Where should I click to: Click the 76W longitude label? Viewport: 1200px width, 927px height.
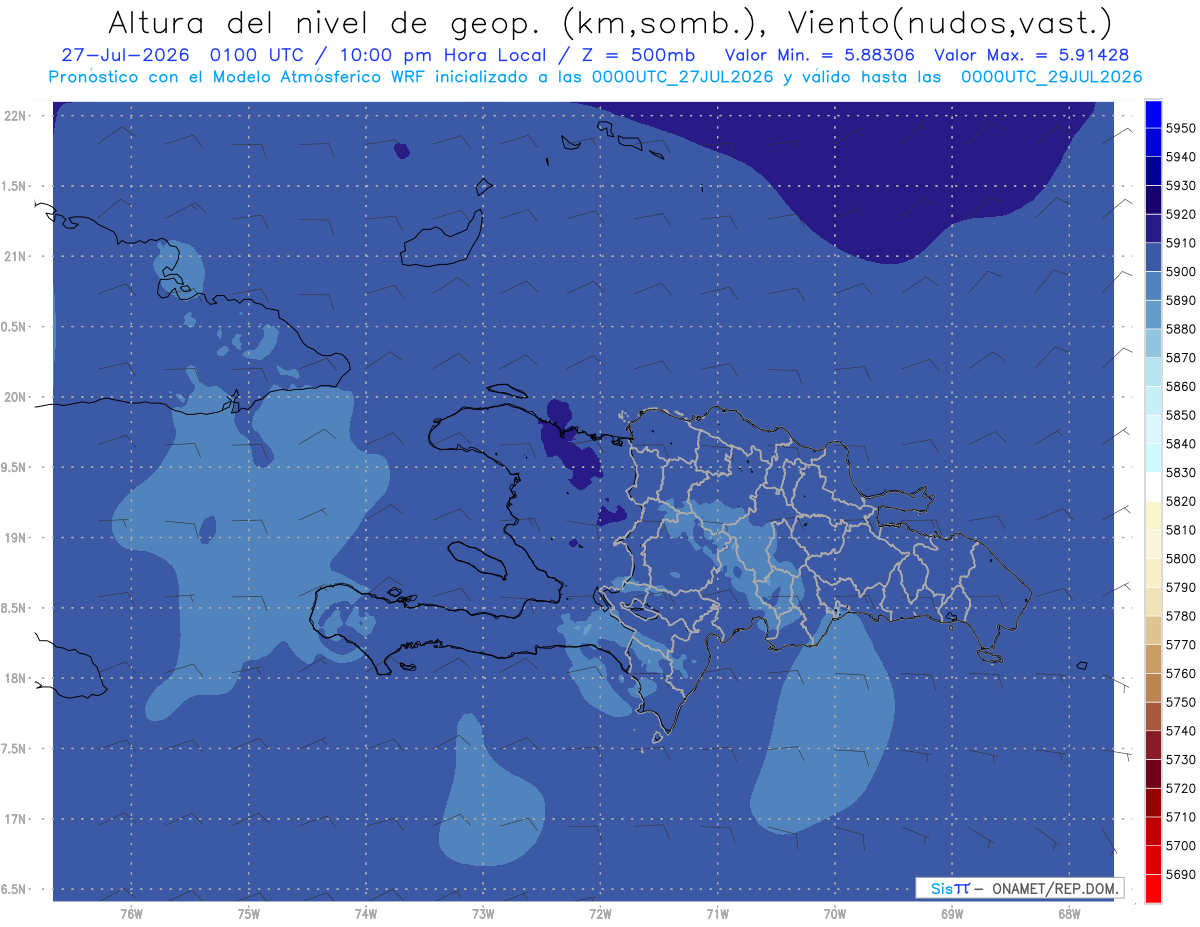point(131,914)
